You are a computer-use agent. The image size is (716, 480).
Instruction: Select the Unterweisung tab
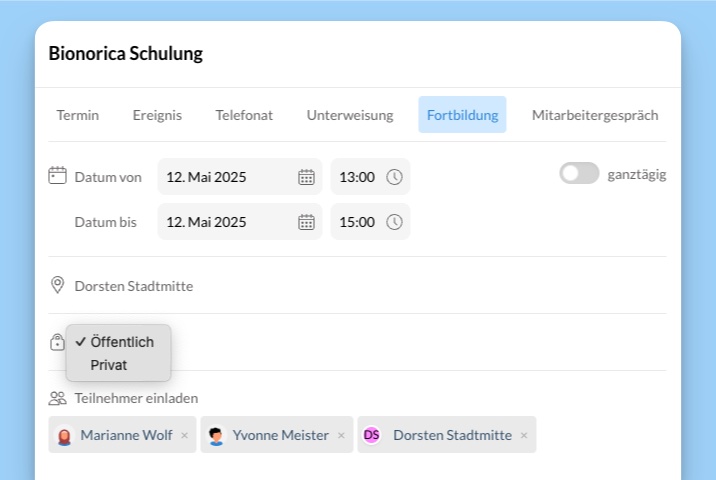click(x=350, y=115)
